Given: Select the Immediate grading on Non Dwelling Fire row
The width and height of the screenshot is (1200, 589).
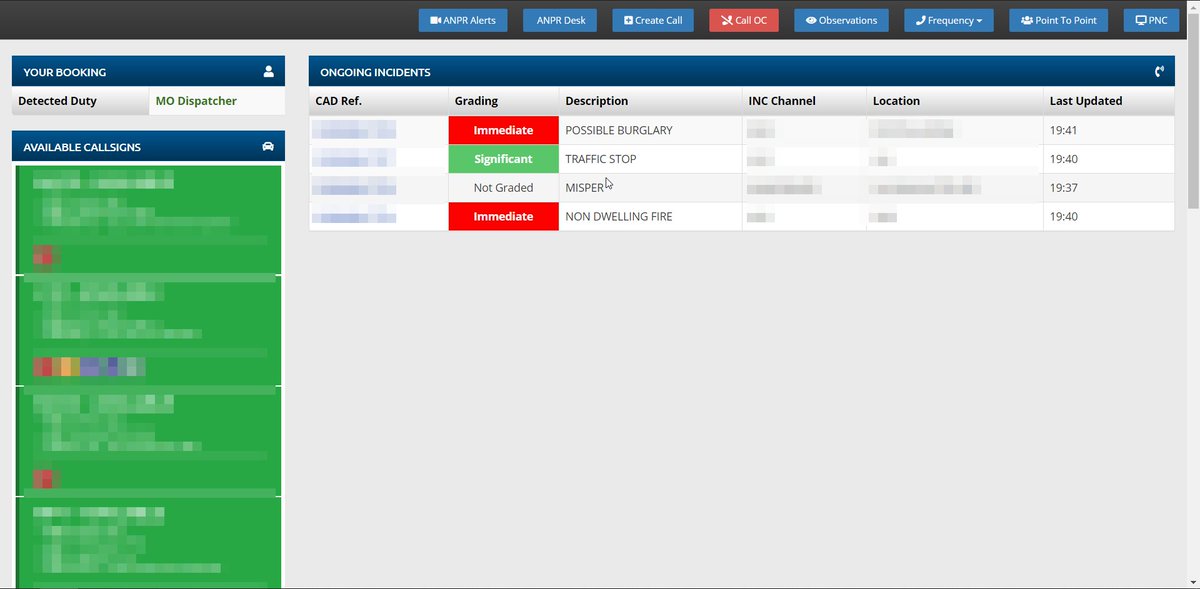Looking at the screenshot, I should [x=503, y=217].
